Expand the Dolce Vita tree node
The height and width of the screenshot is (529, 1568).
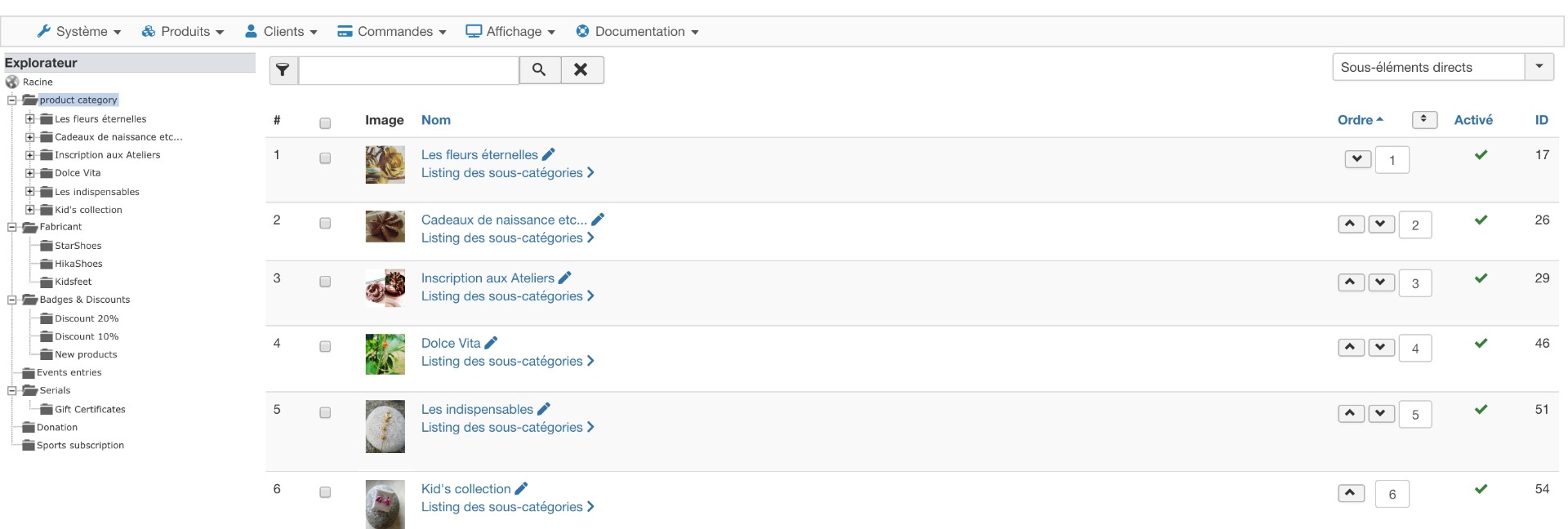30,173
